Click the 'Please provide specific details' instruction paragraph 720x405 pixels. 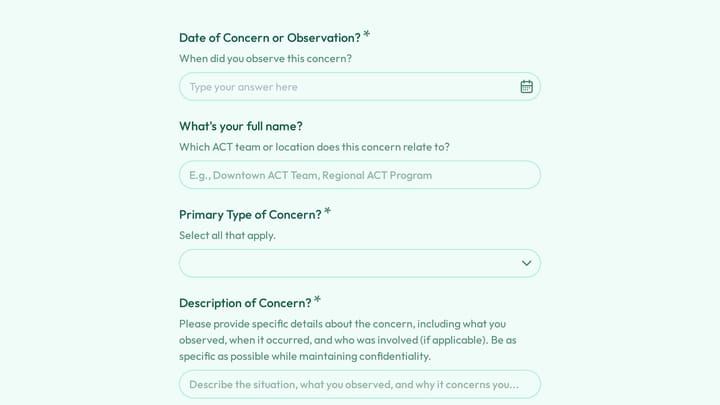coord(348,340)
